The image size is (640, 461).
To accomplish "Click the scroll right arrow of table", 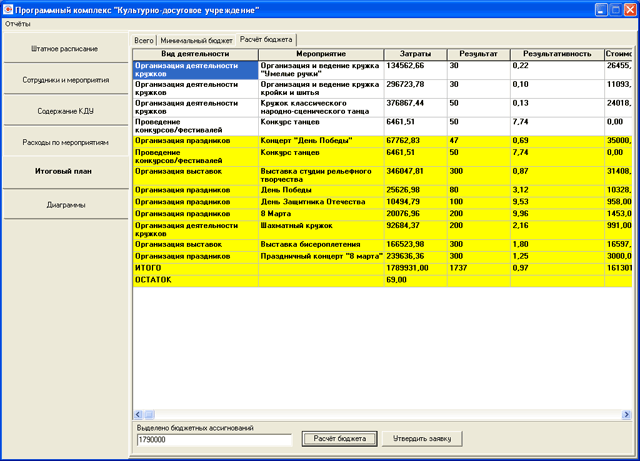I will click(626, 414).
